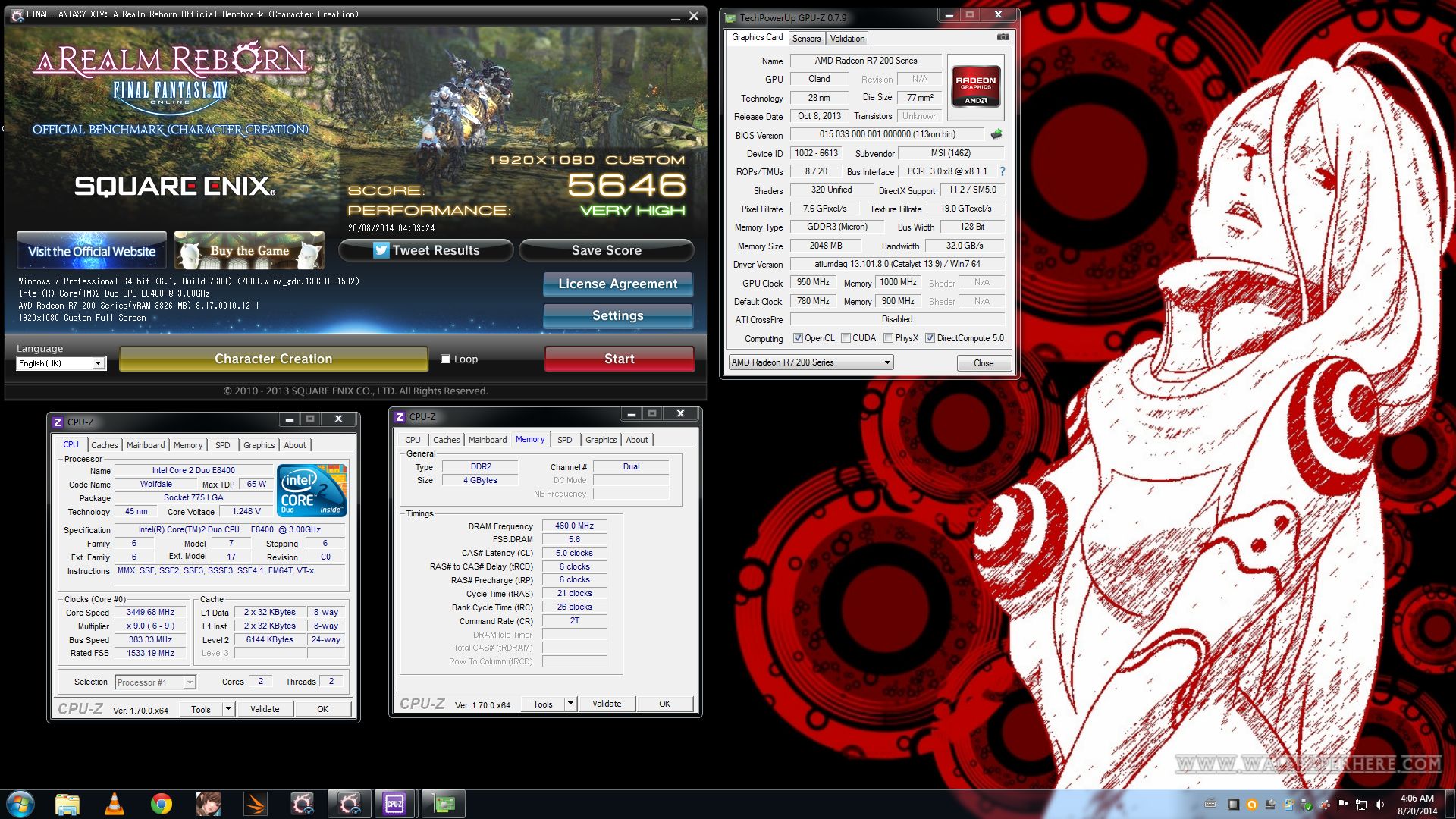
Task: Click the Twitter bird icon on Tweet Results
Action: coord(381,250)
